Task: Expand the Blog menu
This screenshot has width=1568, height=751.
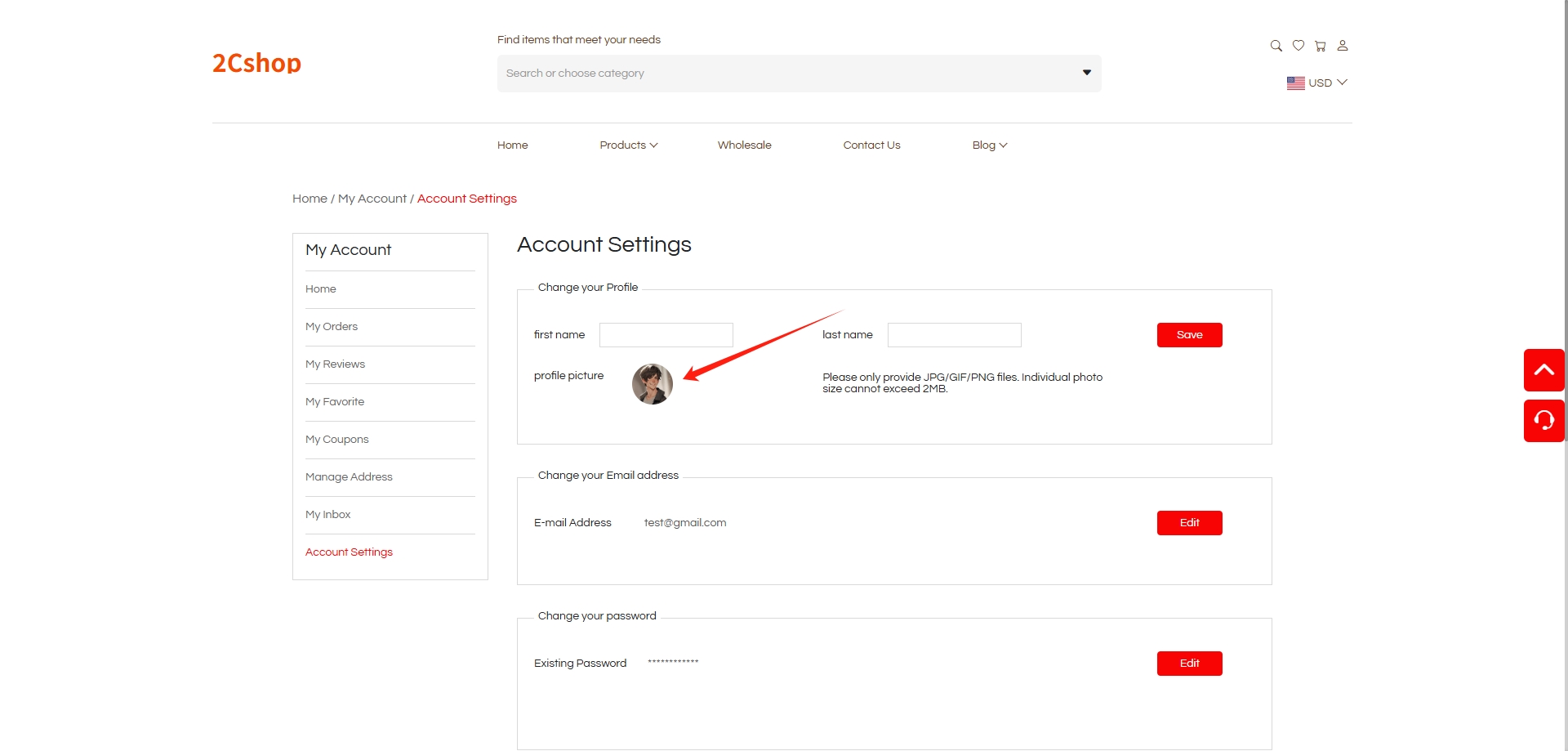Action: [x=989, y=145]
